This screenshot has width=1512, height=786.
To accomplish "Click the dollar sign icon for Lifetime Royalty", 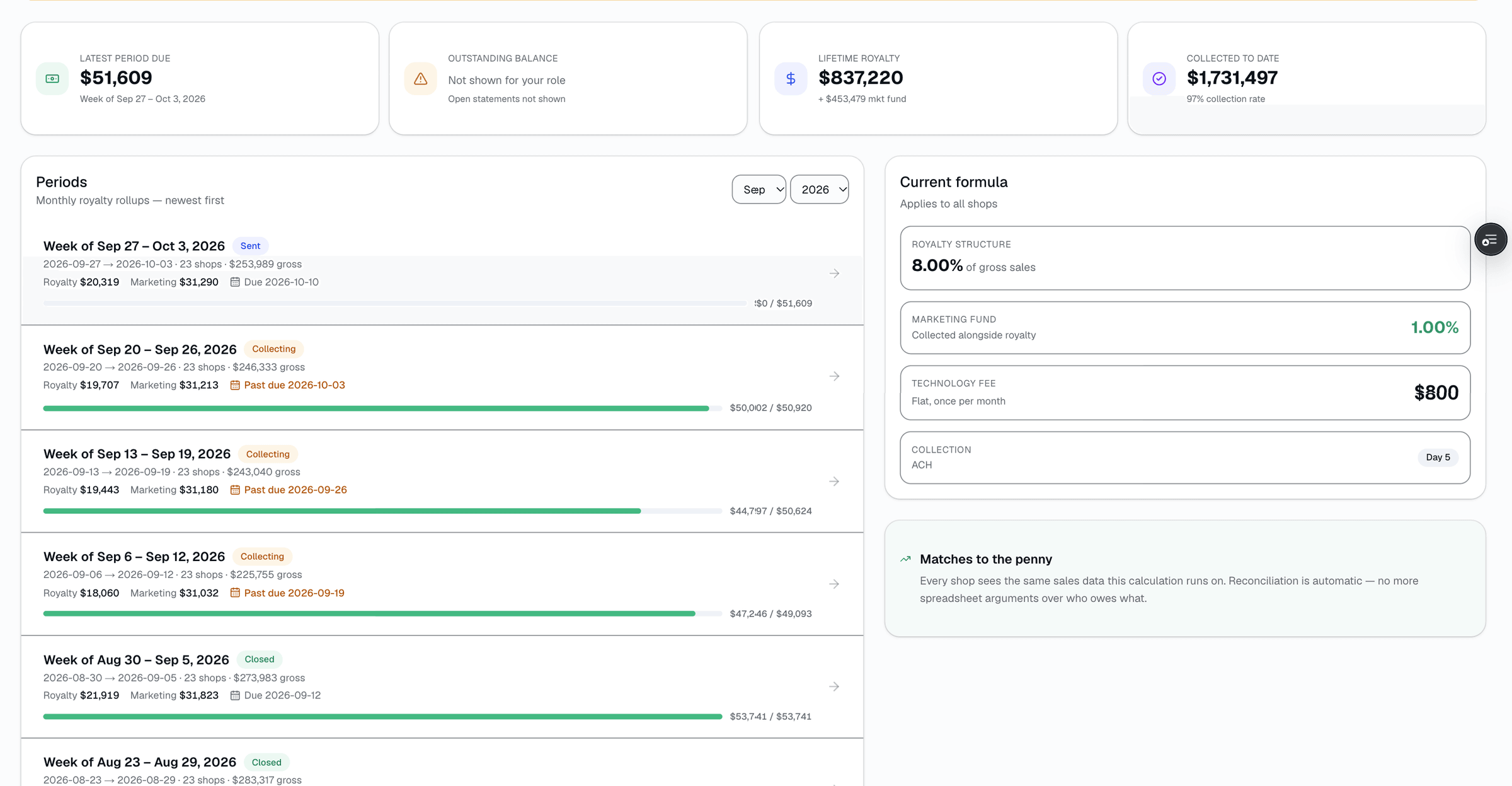I will 791,79.
